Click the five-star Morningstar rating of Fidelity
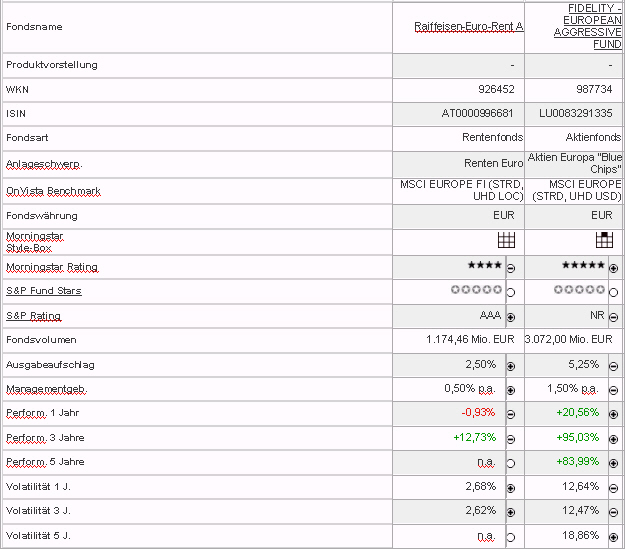This screenshot has width=625, height=549. (x=584, y=265)
